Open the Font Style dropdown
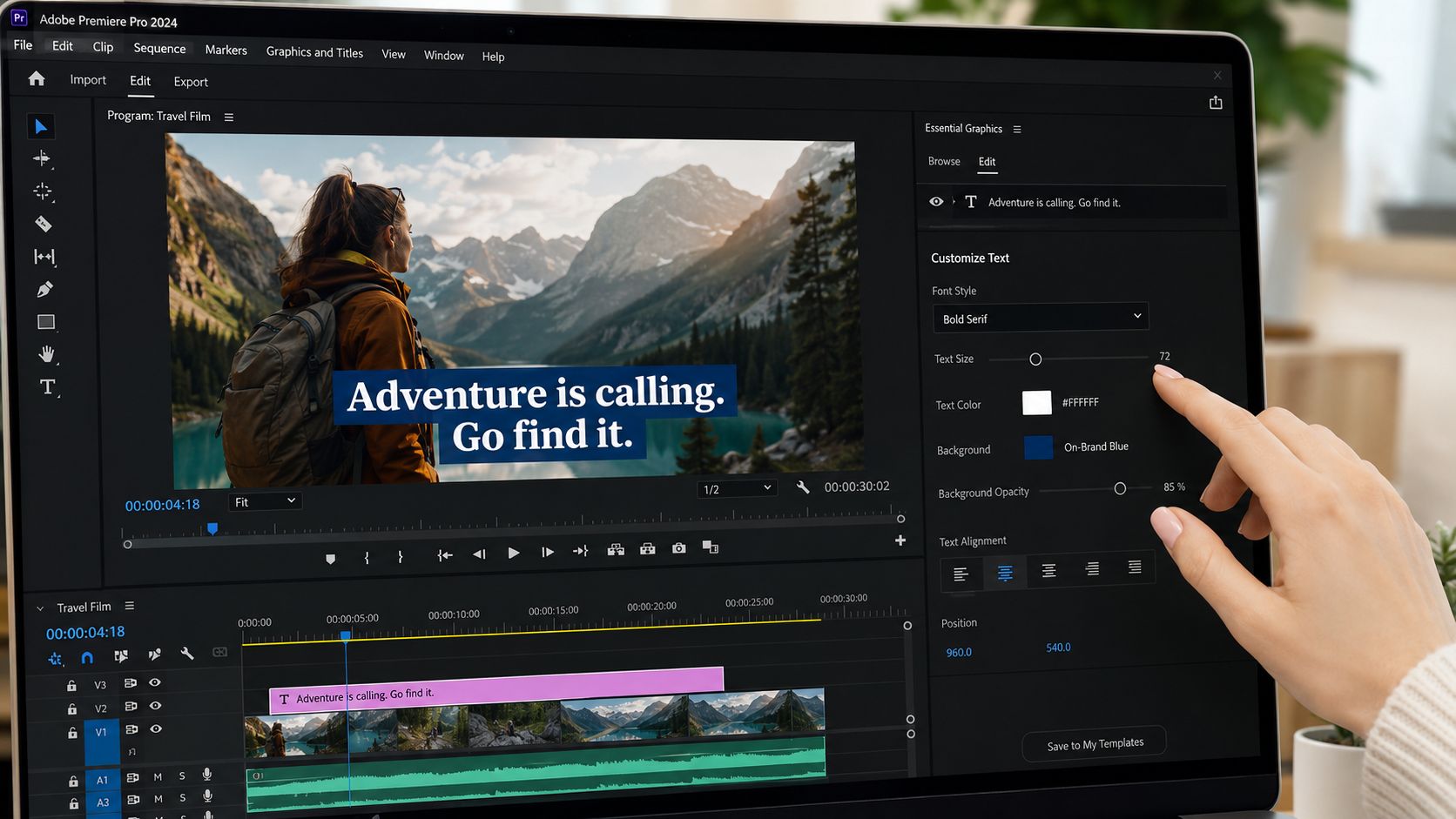 click(x=1041, y=318)
